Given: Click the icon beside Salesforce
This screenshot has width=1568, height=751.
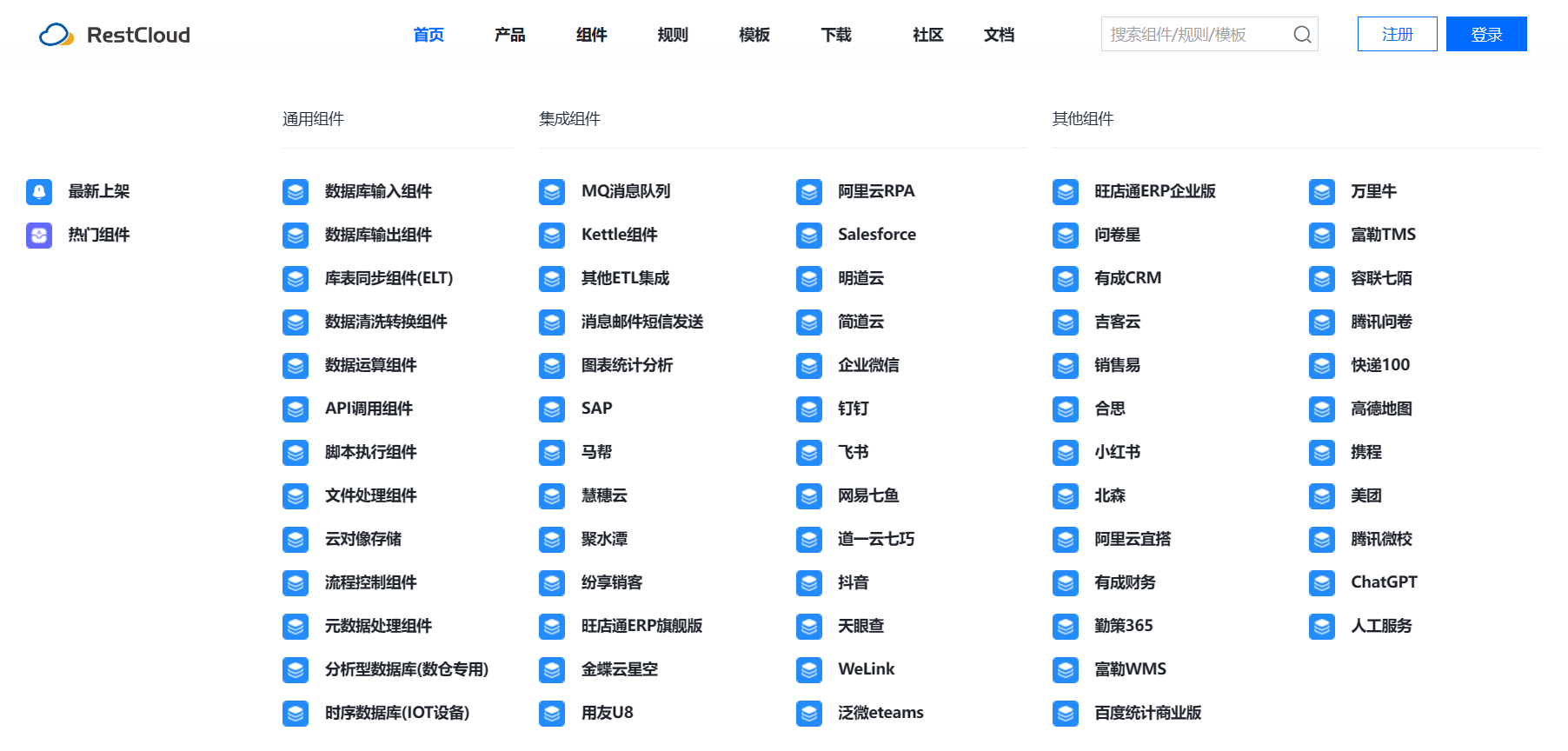Looking at the screenshot, I should point(809,236).
